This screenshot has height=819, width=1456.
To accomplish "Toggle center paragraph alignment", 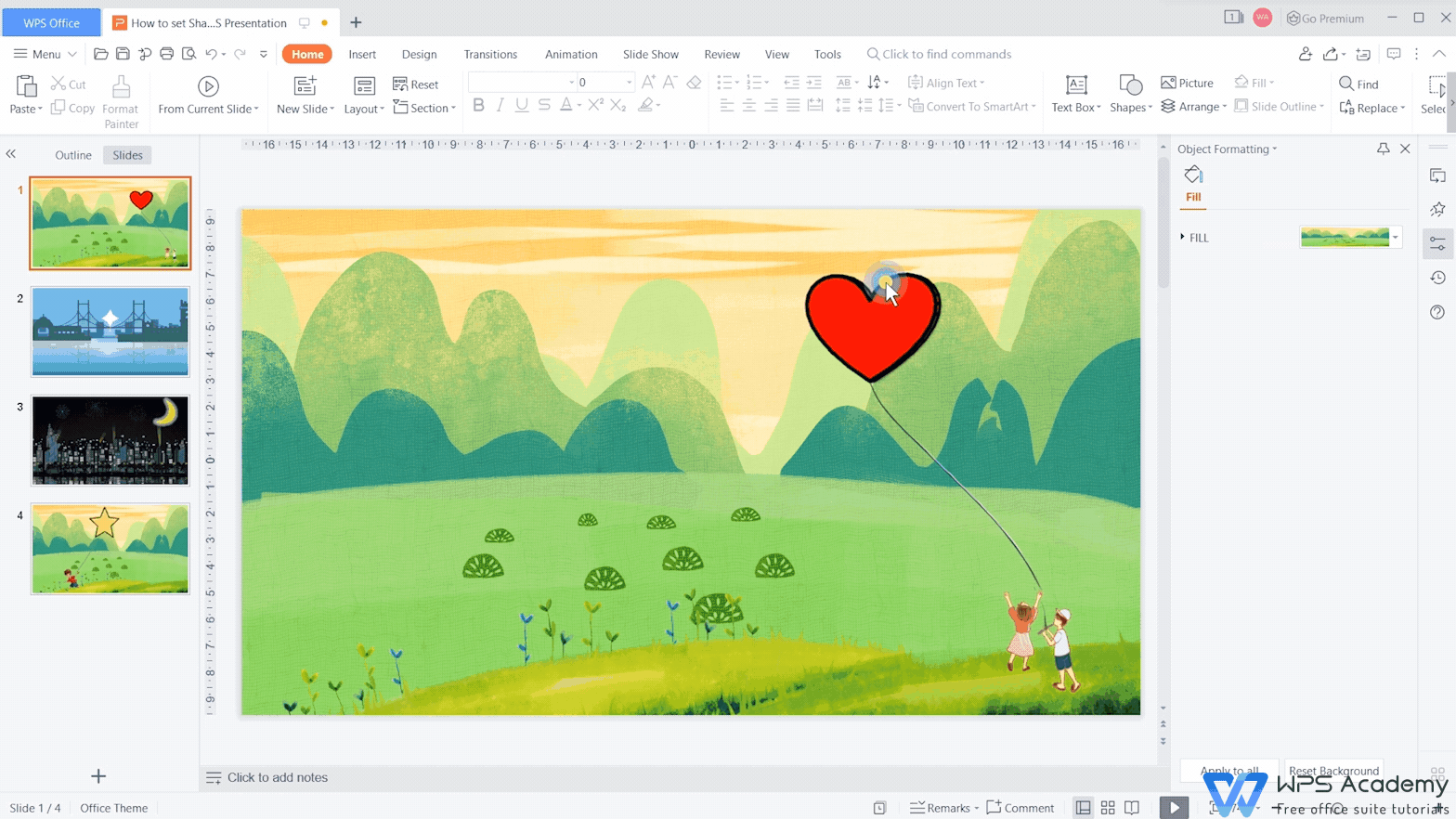I will tap(749, 106).
